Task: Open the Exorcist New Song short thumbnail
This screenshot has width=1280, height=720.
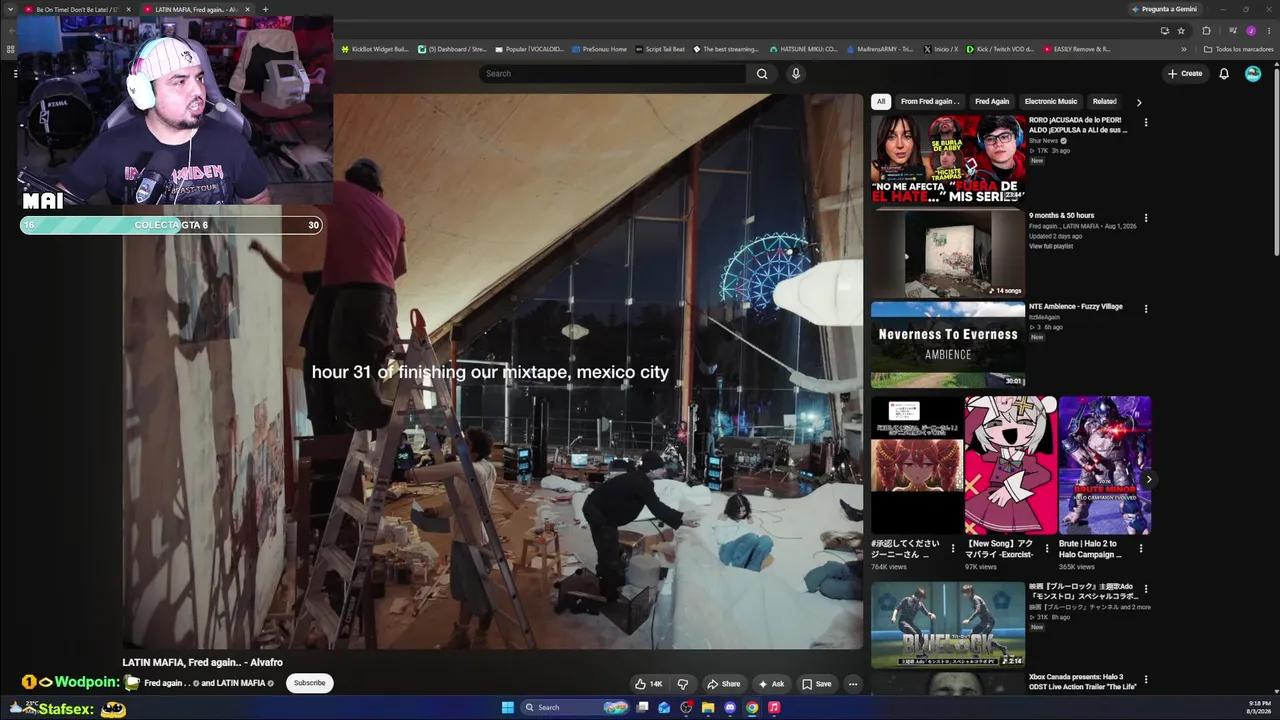Action: [1010, 465]
